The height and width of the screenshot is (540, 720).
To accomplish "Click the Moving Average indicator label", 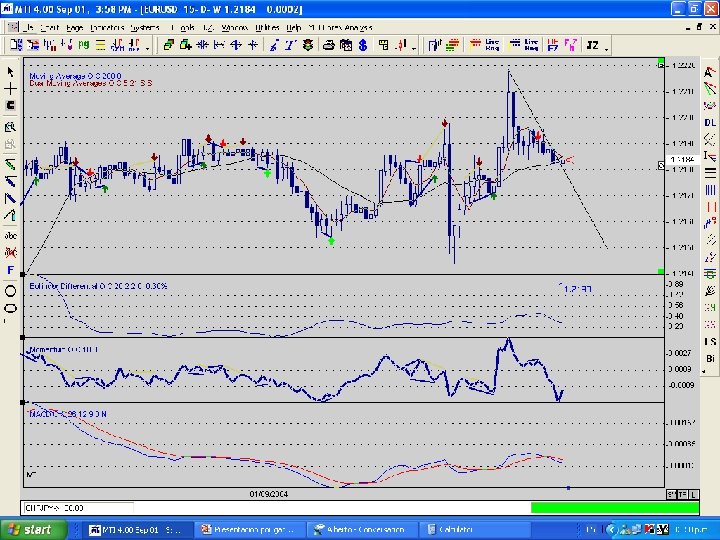I will pyautogui.click(x=75, y=76).
